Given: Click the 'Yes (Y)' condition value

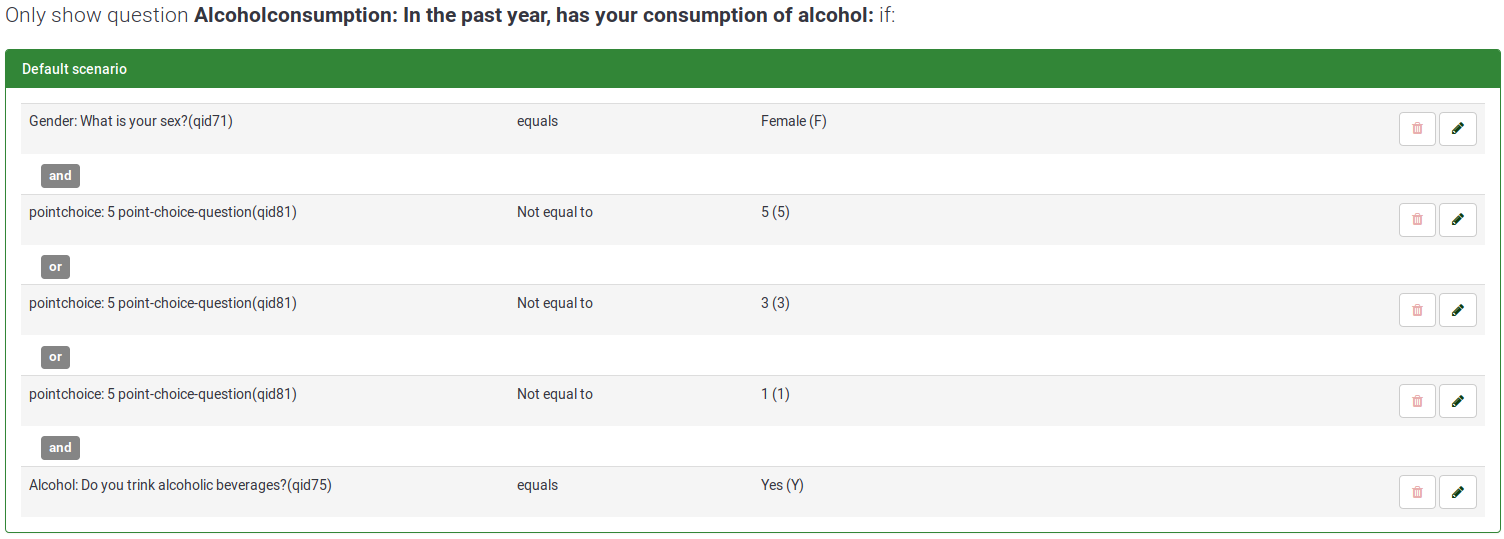Looking at the screenshot, I should [x=782, y=485].
